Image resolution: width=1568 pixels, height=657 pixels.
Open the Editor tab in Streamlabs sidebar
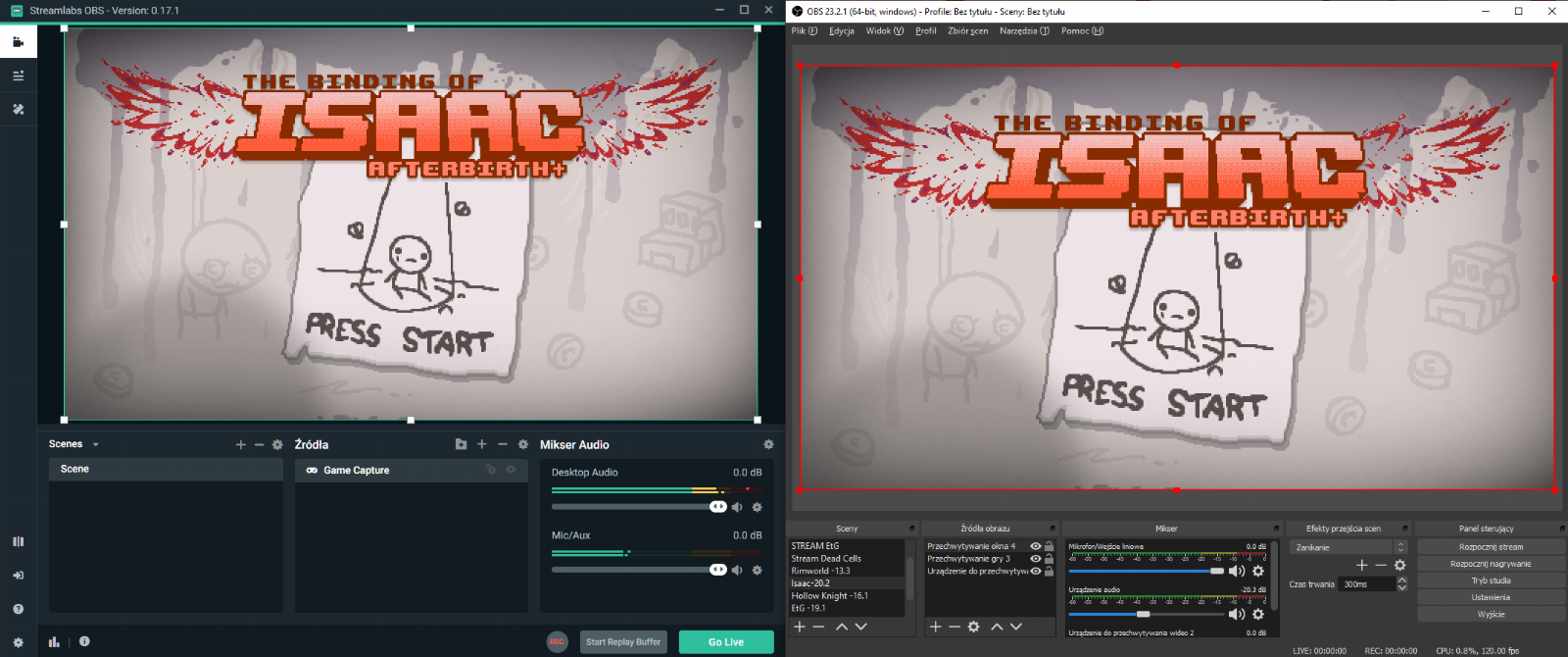(x=18, y=42)
